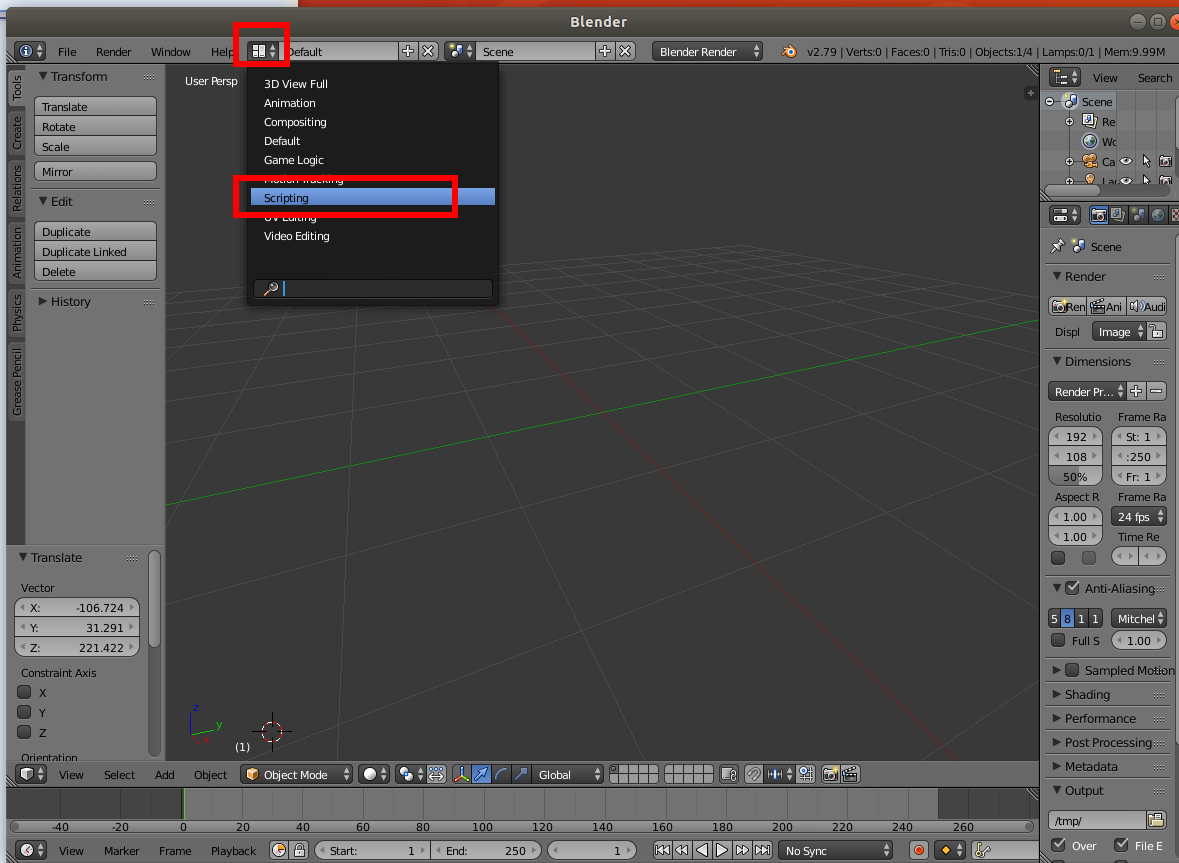Select the Scene properties tab icon

click(x=1138, y=216)
